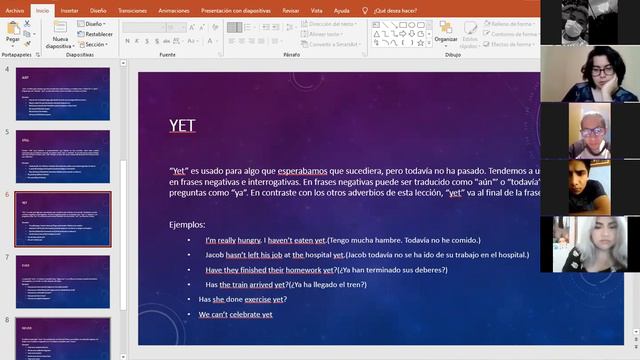The height and width of the screenshot is (360, 640).
Task: Select the Elbow Connector shape
Action: click(x=385, y=34)
